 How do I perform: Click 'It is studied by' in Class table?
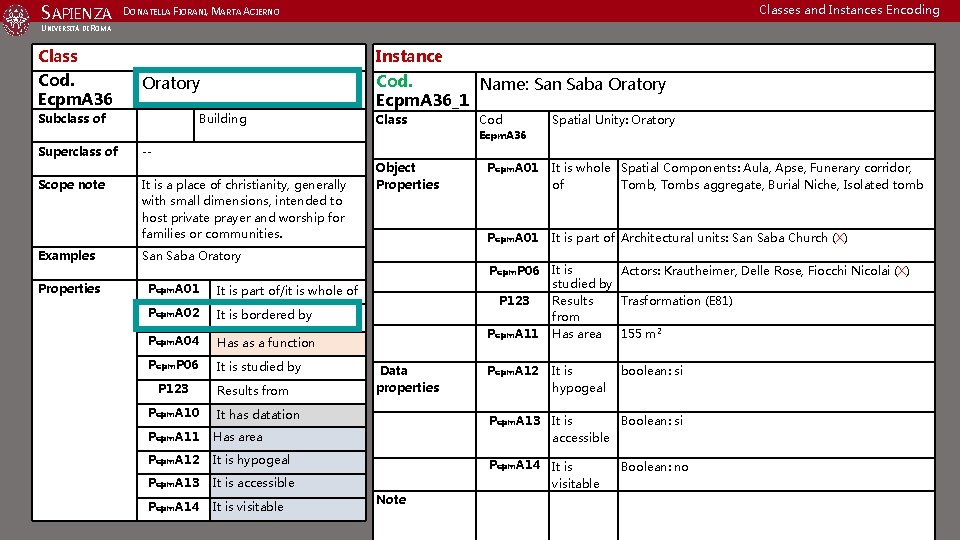258,367
